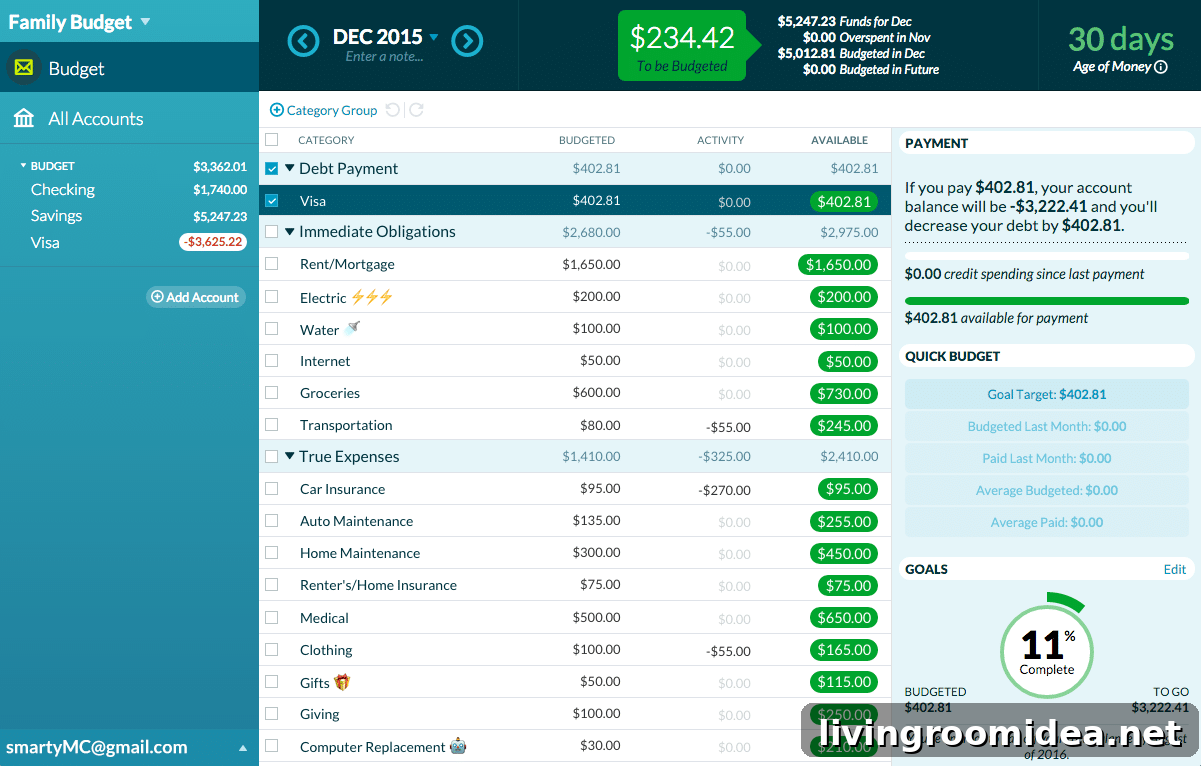
Task: Apply Paid Last Month quick budget
Action: coord(1047,458)
